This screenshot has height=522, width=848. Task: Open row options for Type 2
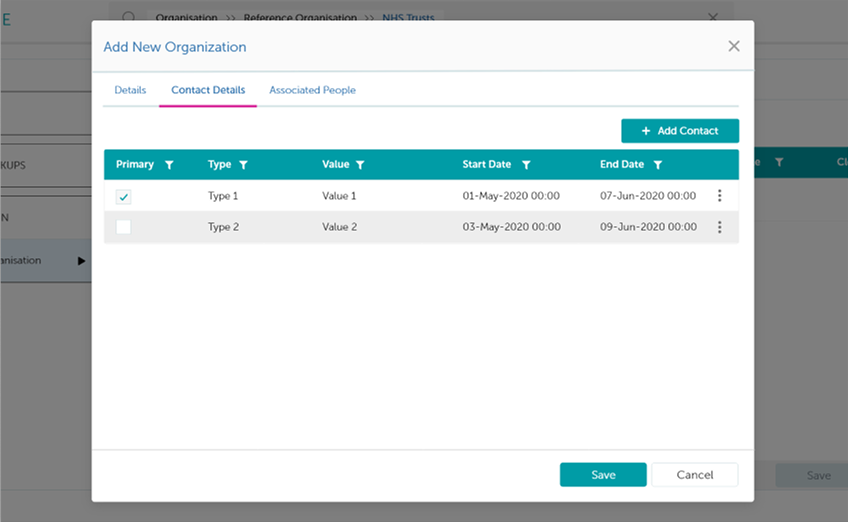pyautogui.click(x=719, y=227)
